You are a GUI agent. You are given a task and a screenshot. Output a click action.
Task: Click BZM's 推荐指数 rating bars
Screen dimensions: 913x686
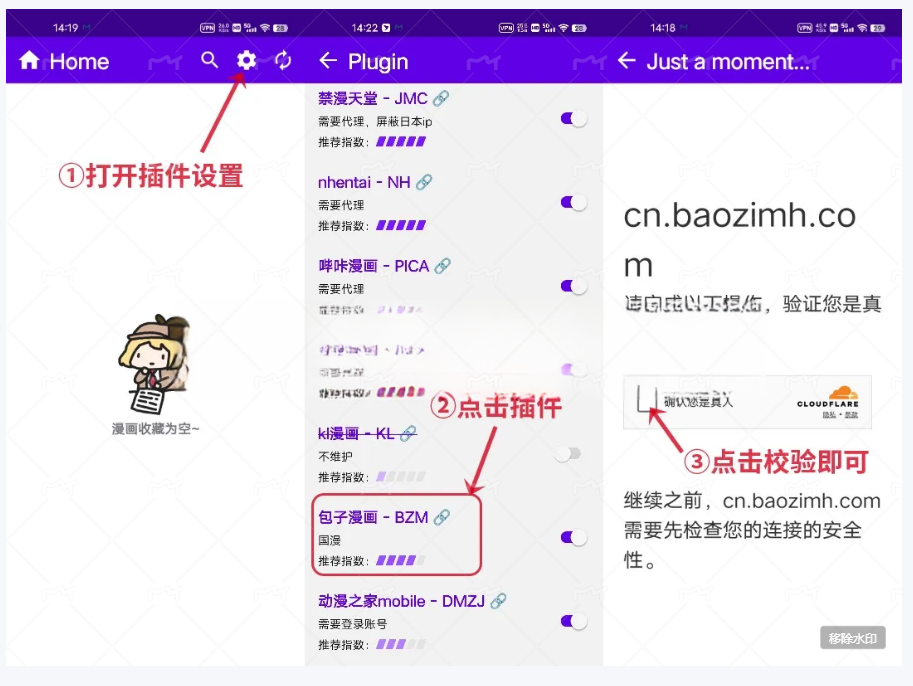click(x=401, y=560)
